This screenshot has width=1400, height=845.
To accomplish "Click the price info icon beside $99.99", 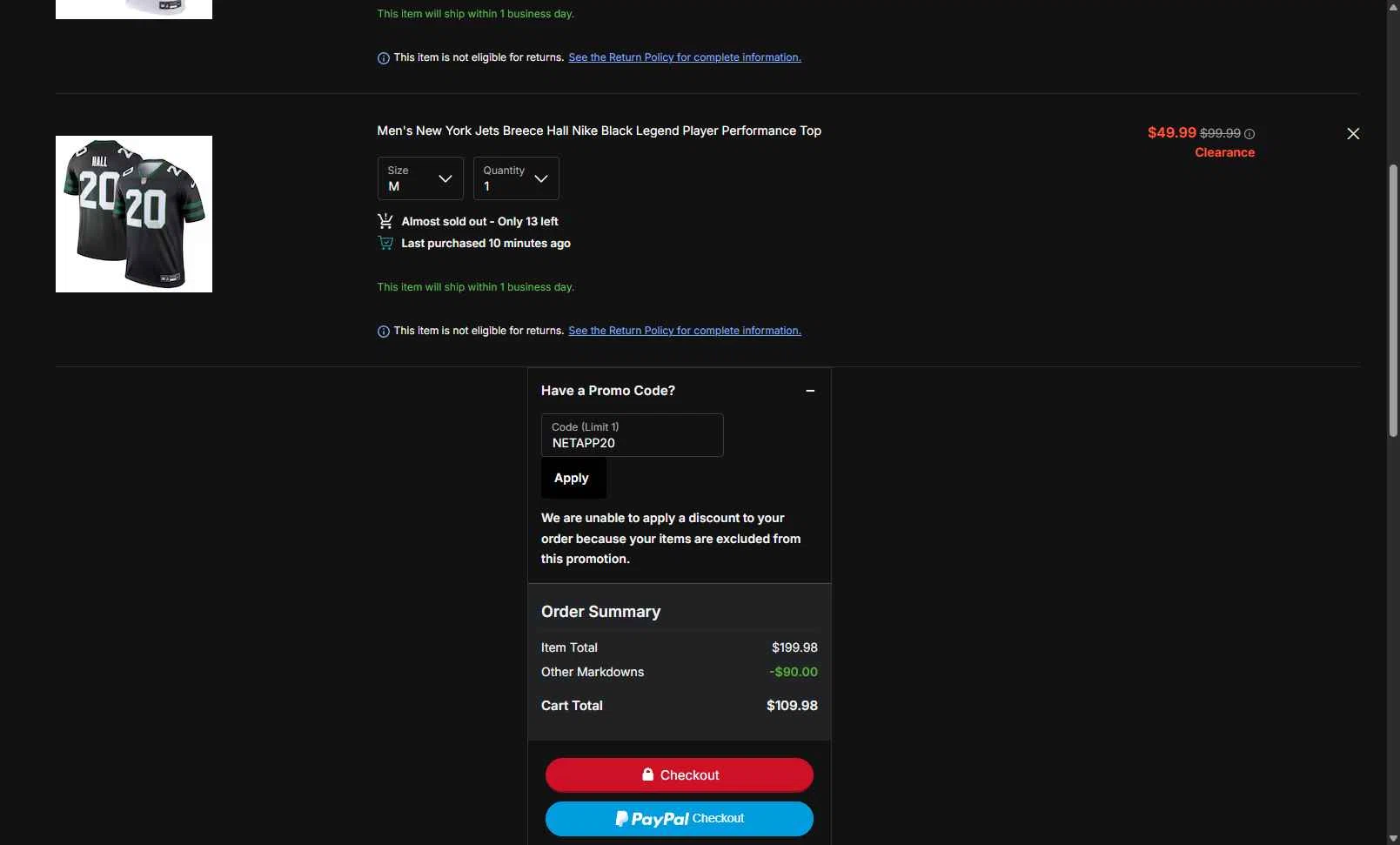I will coord(1249,134).
